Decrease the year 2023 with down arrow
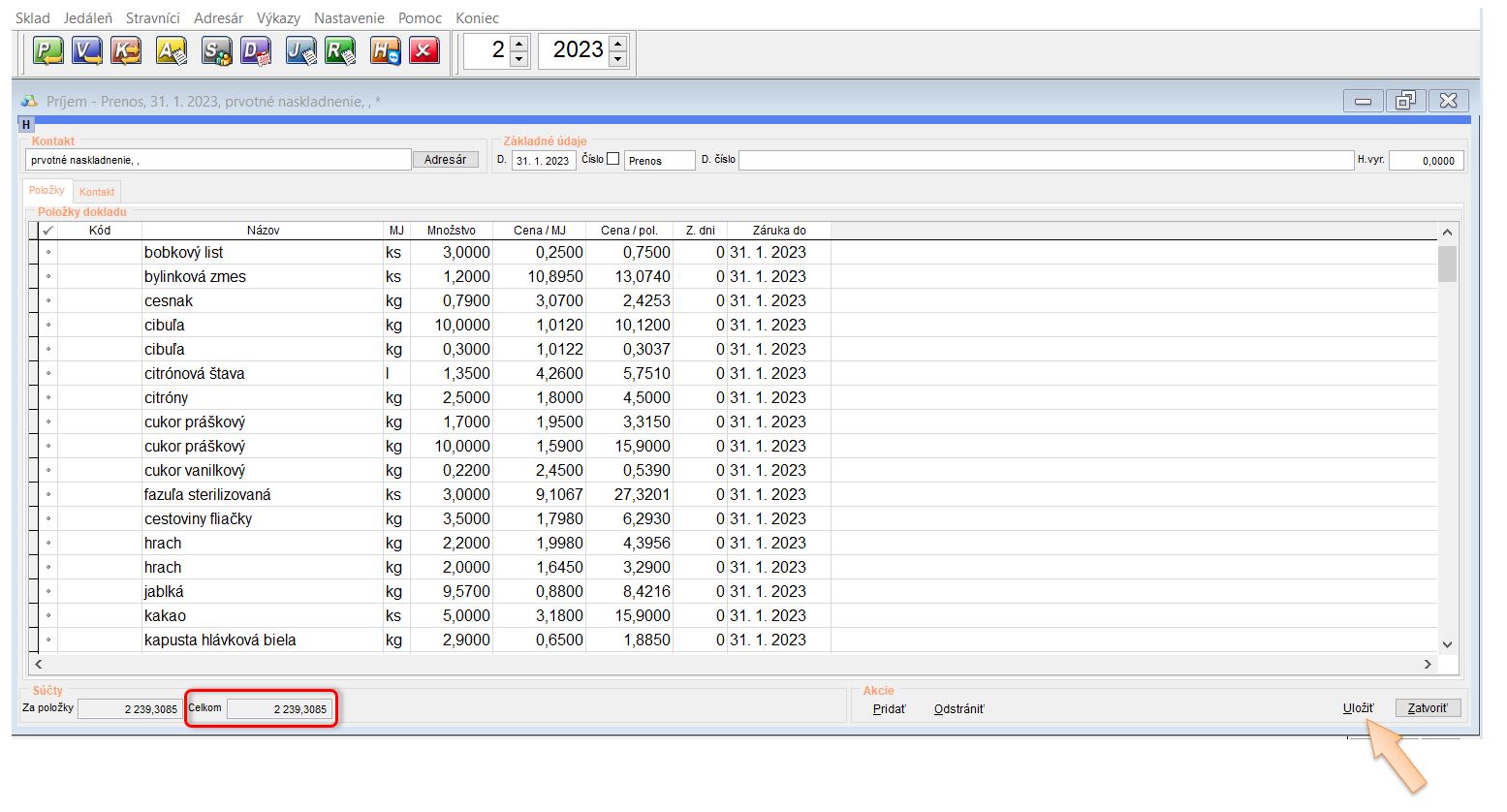This screenshot has height=812, width=1507. coord(618,59)
